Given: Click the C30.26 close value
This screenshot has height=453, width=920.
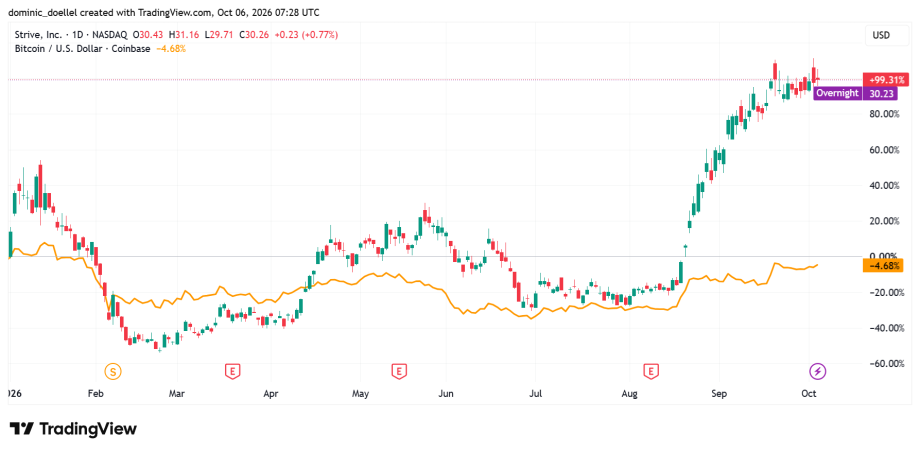Looking at the screenshot, I should (x=254, y=35).
